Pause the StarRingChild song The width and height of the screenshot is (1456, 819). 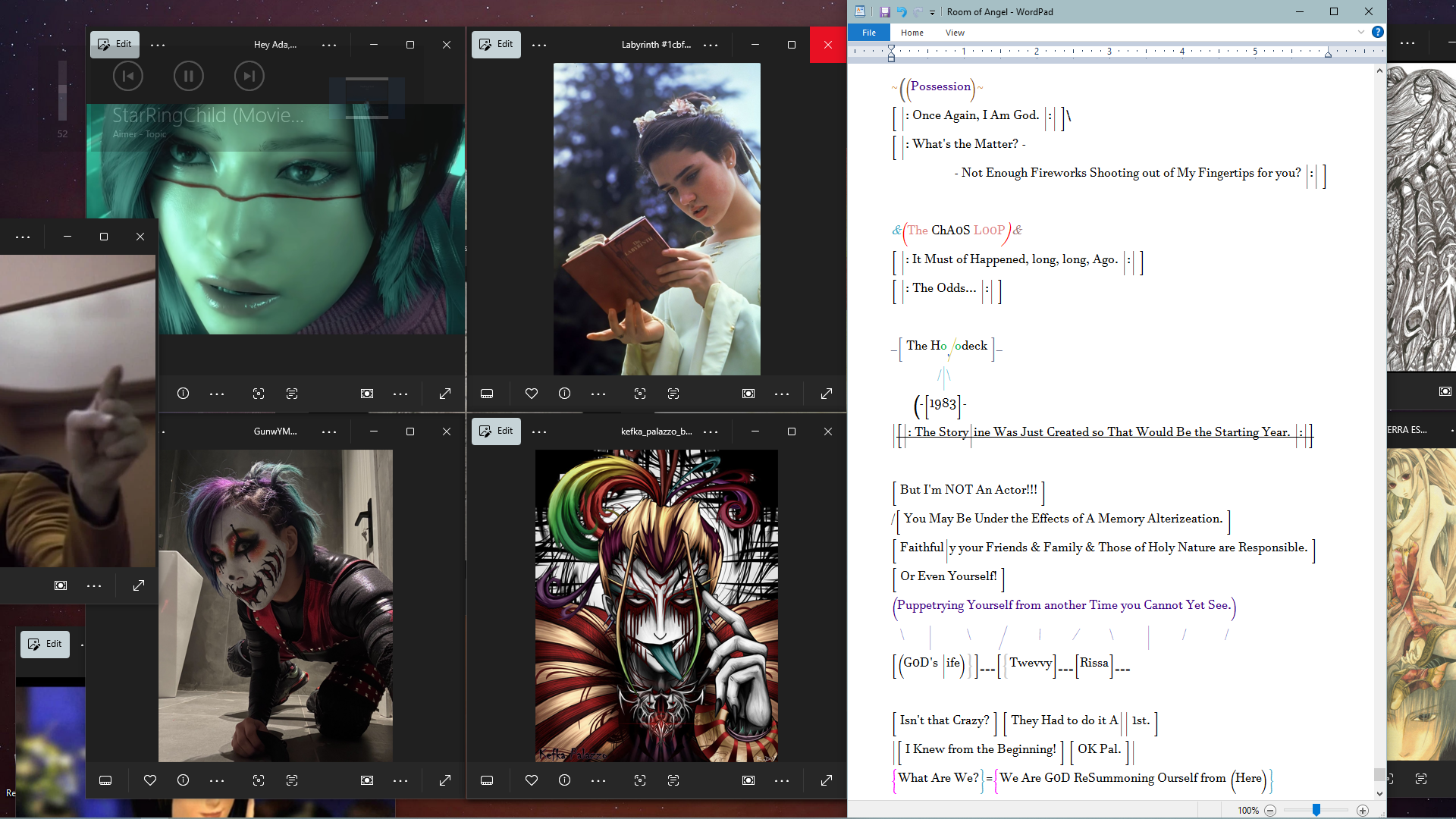(188, 76)
